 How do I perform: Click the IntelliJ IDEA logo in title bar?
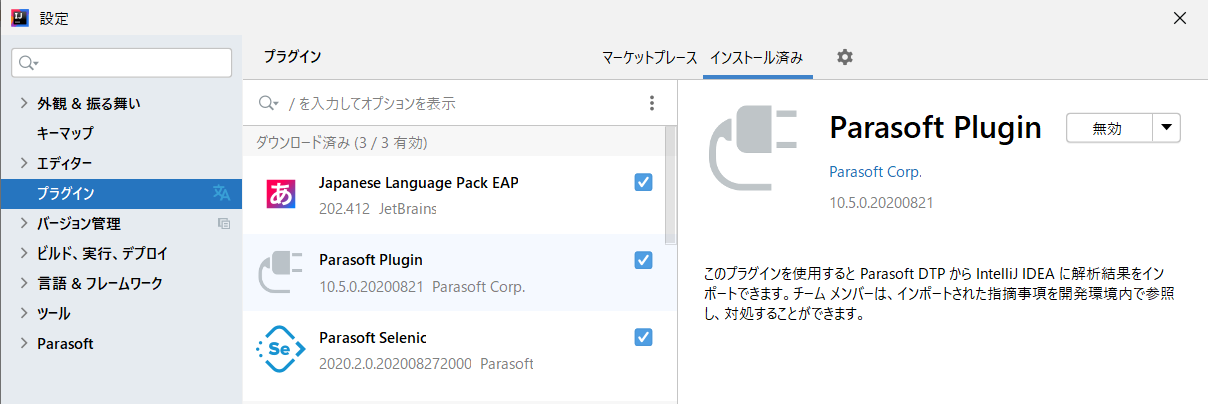pos(18,18)
